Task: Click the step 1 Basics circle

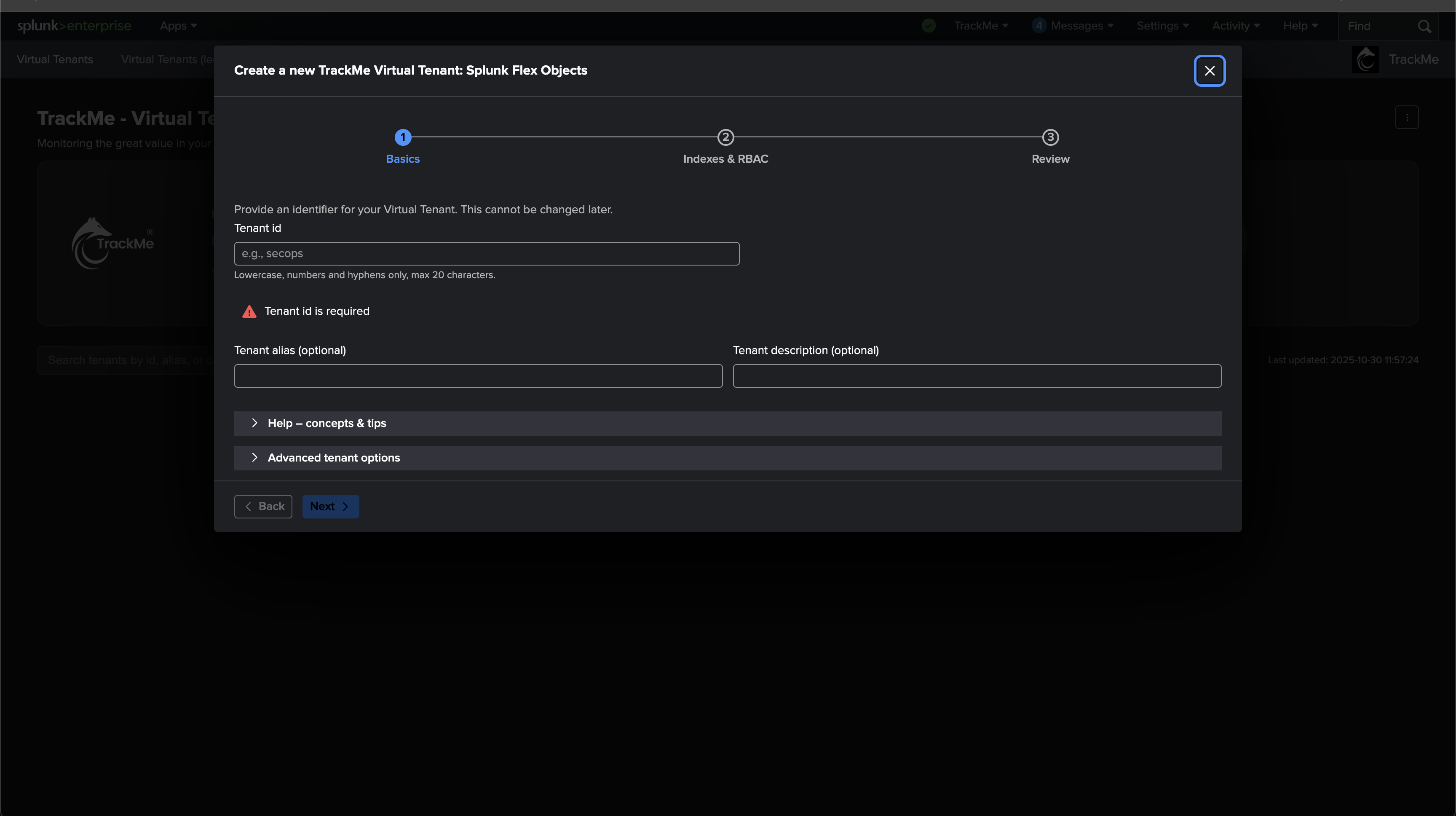Action: [x=402, y=137]
